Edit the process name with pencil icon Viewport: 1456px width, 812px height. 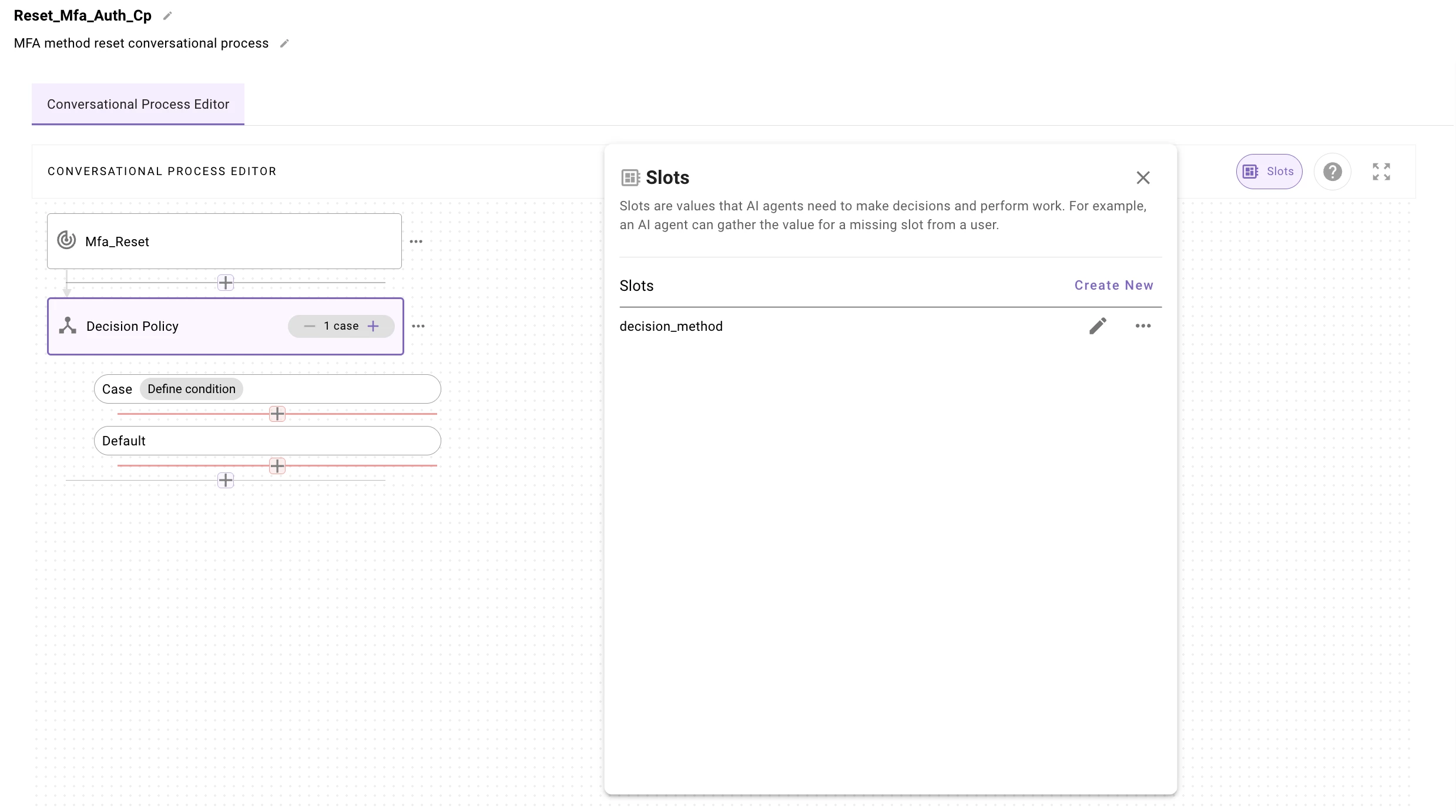pyautogui.click(x=167, y=16)
